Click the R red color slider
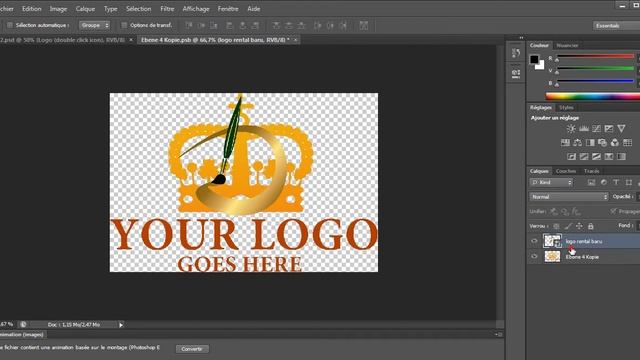640x360 pixels. [595, 56]
